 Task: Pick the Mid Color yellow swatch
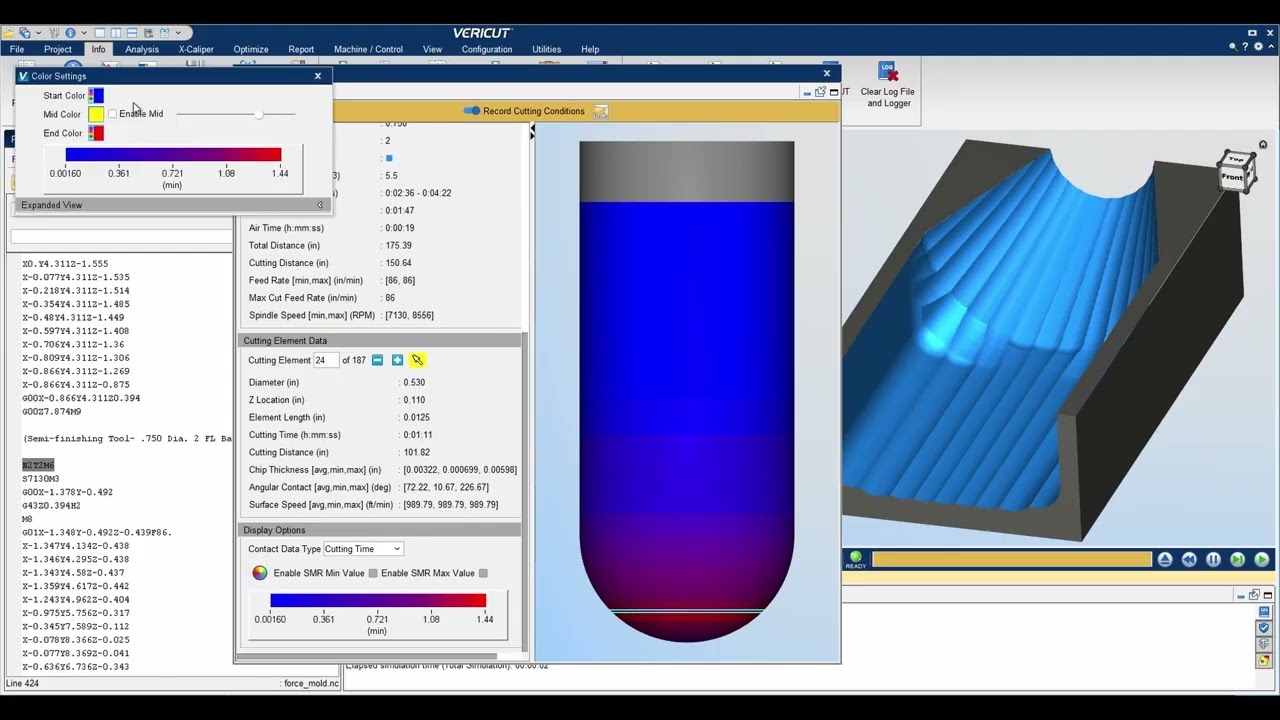(96, 114)
